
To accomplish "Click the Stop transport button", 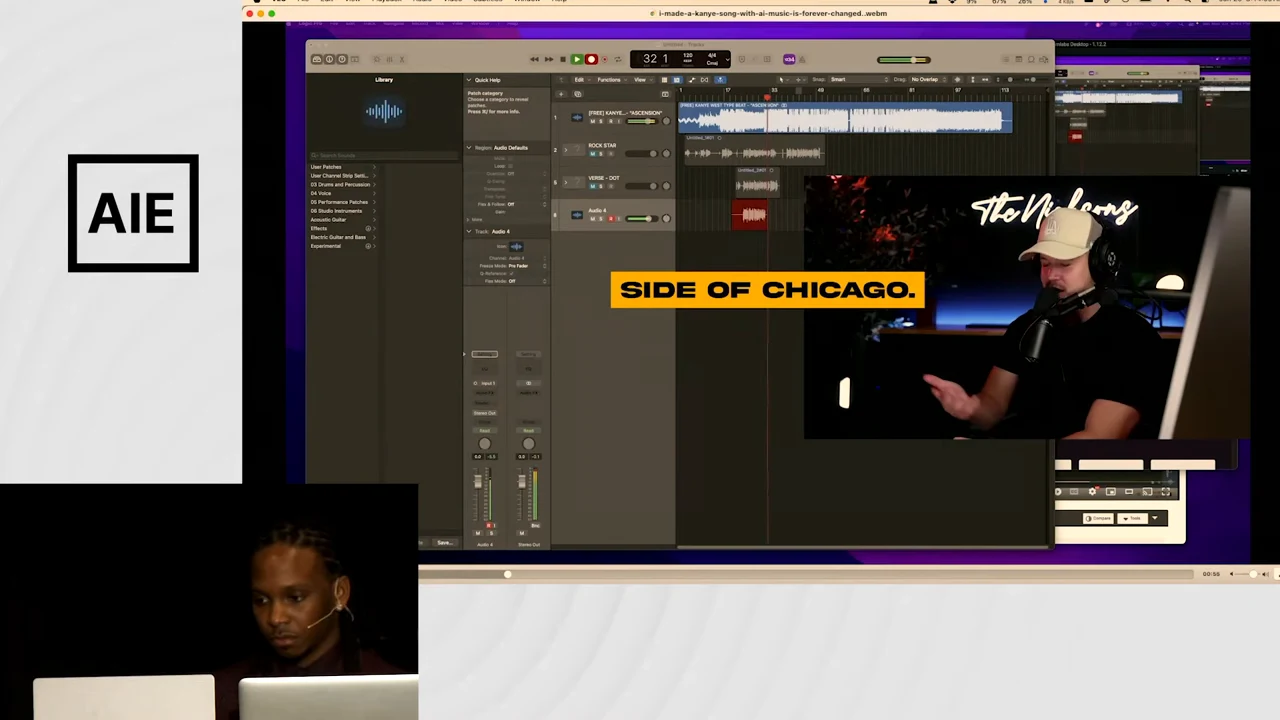I will (x=563, y=59).
